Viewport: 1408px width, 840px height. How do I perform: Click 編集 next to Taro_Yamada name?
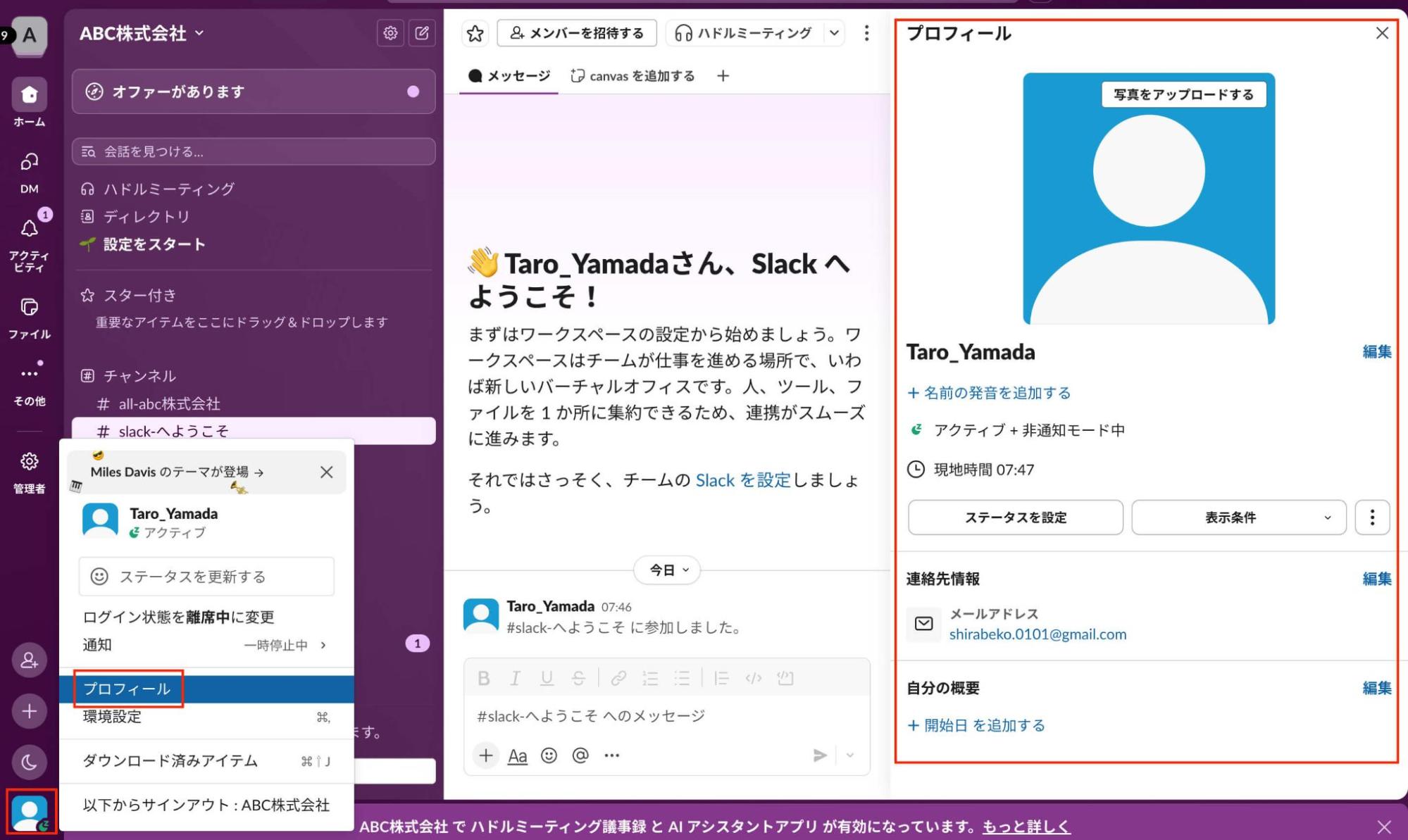(1376, 352)
